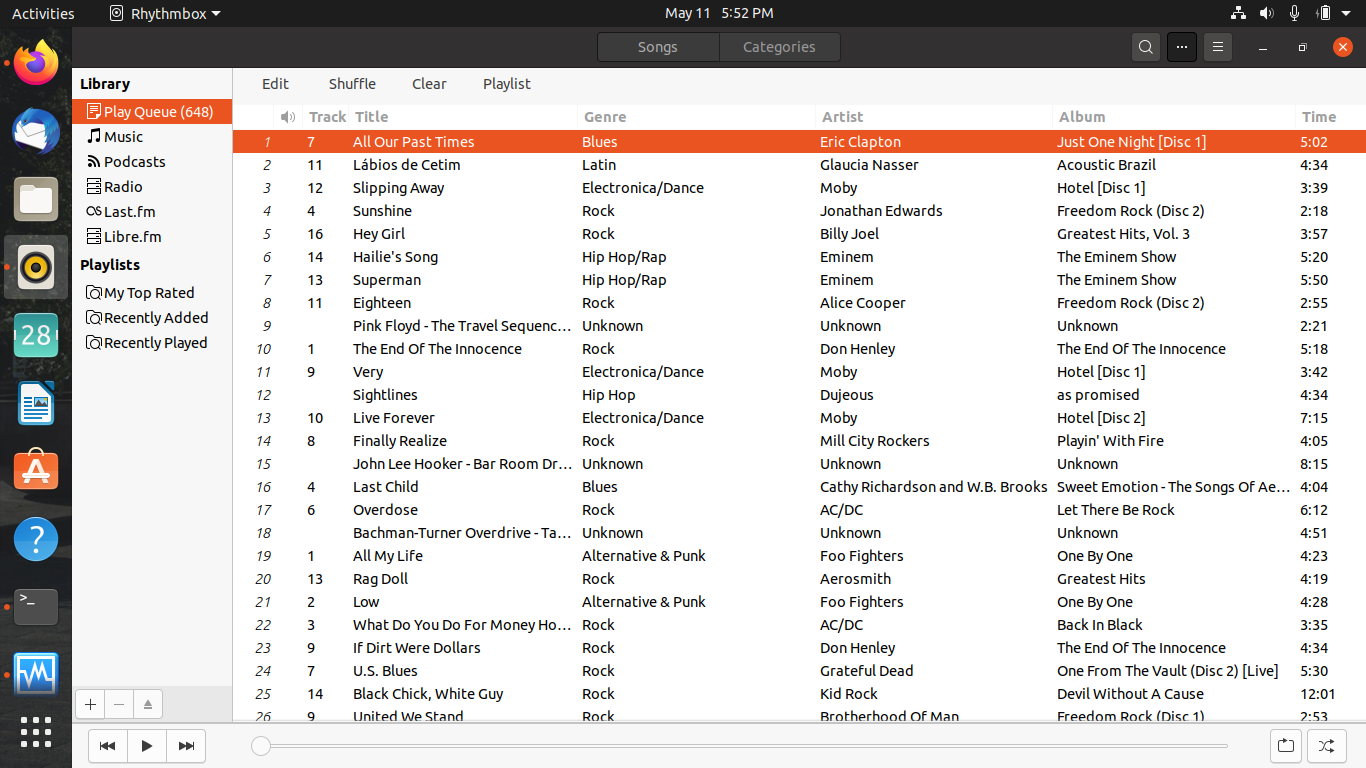
Task: Remove playlist with the minus button
Action: coord(119,704)
